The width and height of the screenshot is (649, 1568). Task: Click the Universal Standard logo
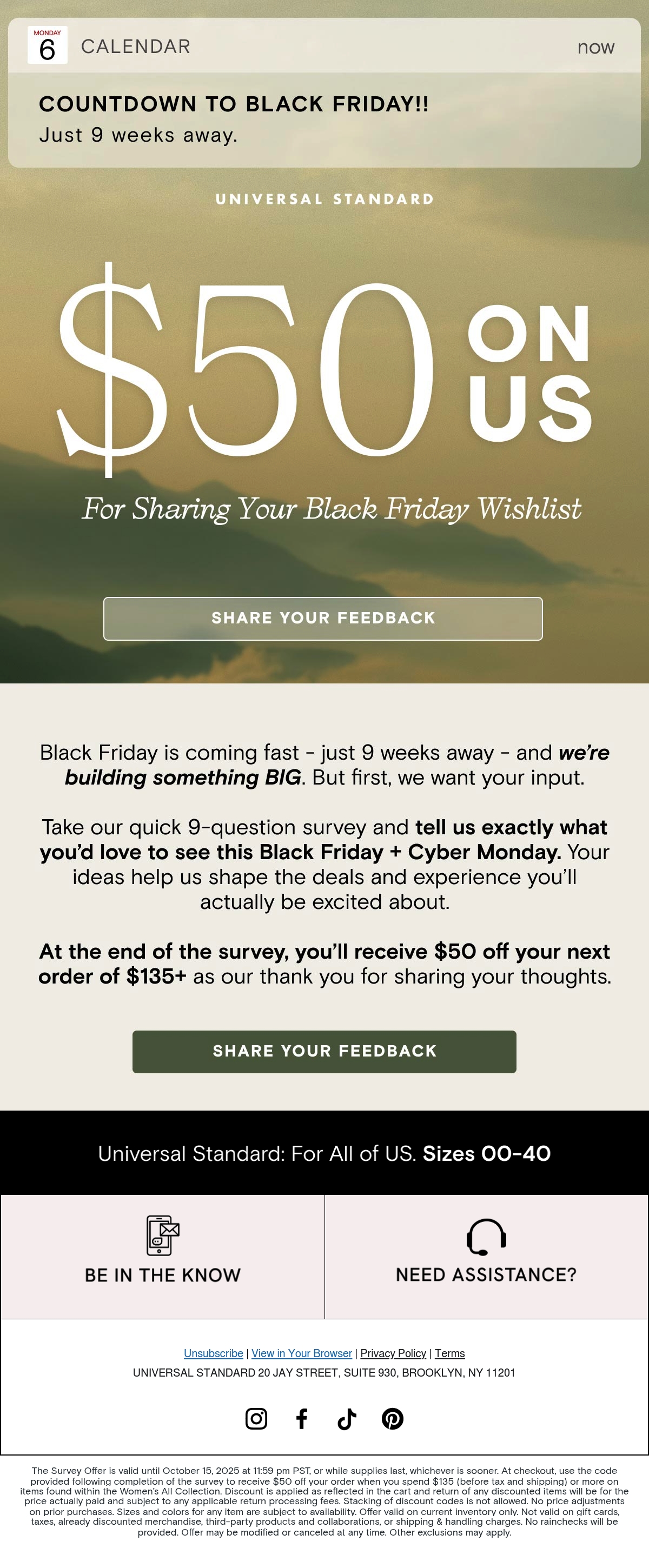(325, 199)
